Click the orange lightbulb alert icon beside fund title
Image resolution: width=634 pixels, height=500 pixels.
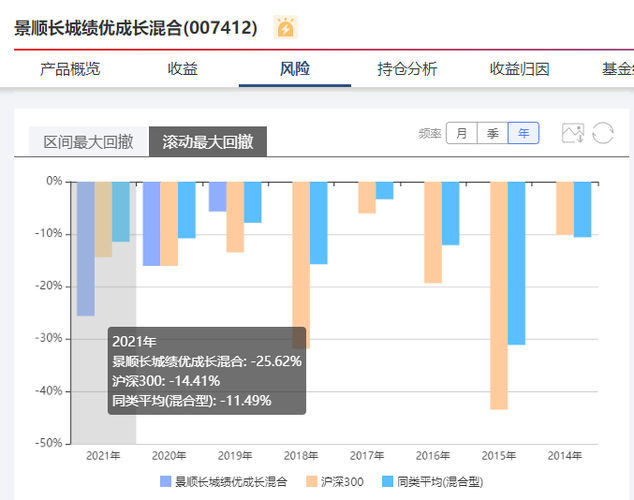click(x=285, y=27)
